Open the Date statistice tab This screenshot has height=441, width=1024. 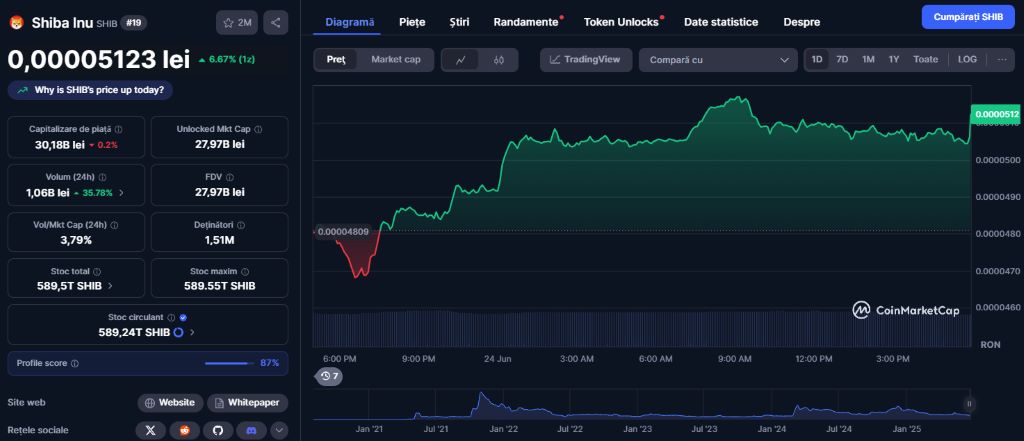pyautogui.click(x=721, y=22)
